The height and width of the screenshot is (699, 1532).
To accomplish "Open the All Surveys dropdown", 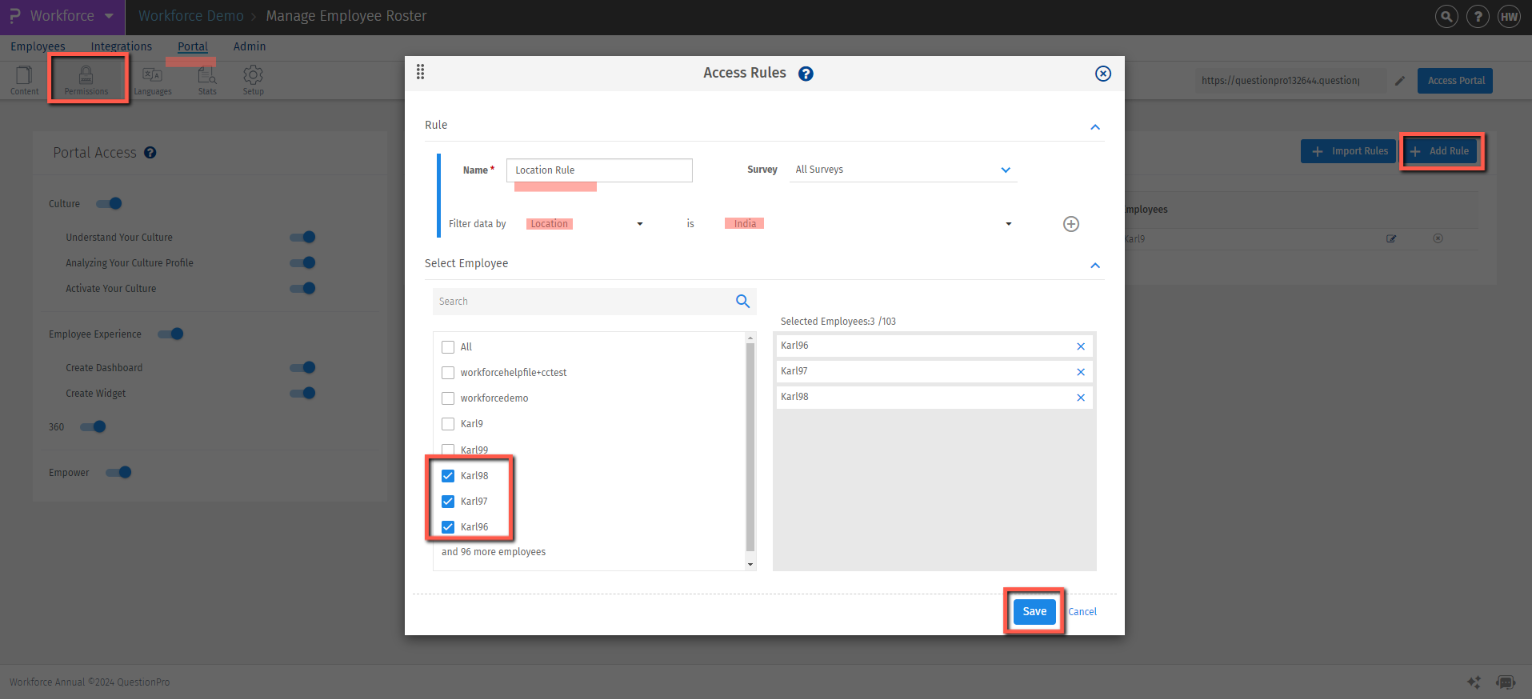I will [903, 170].
